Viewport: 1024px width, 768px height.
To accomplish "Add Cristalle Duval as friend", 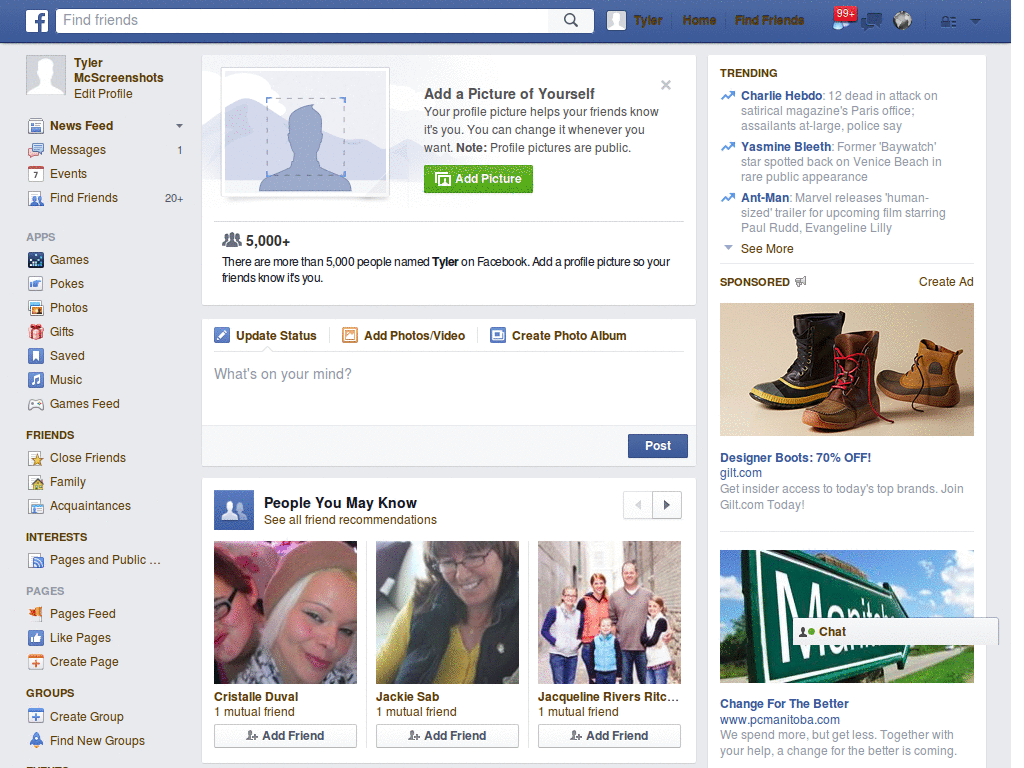I will 285,736.
